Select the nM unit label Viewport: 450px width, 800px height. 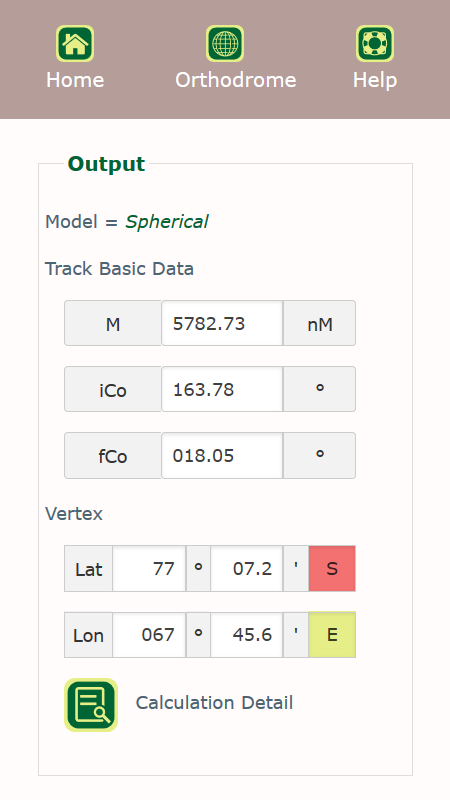tap(319, 323)
